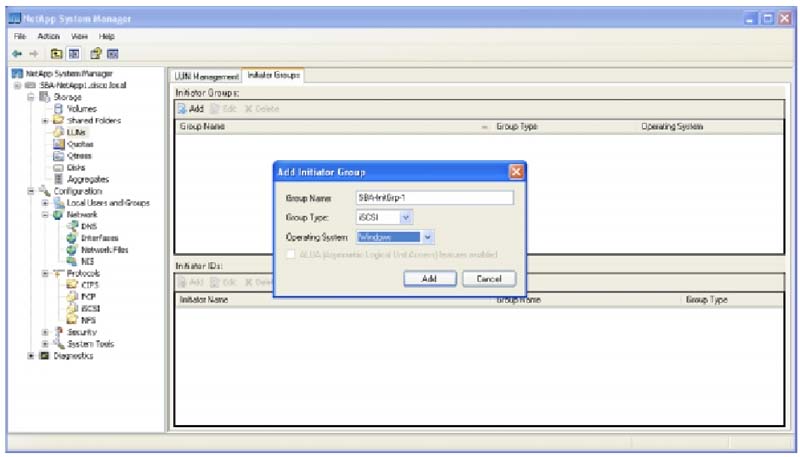This screenshot has height=457, width=800.
Task: Click the back arrow in the toolbar
Action: click(17, 53)
